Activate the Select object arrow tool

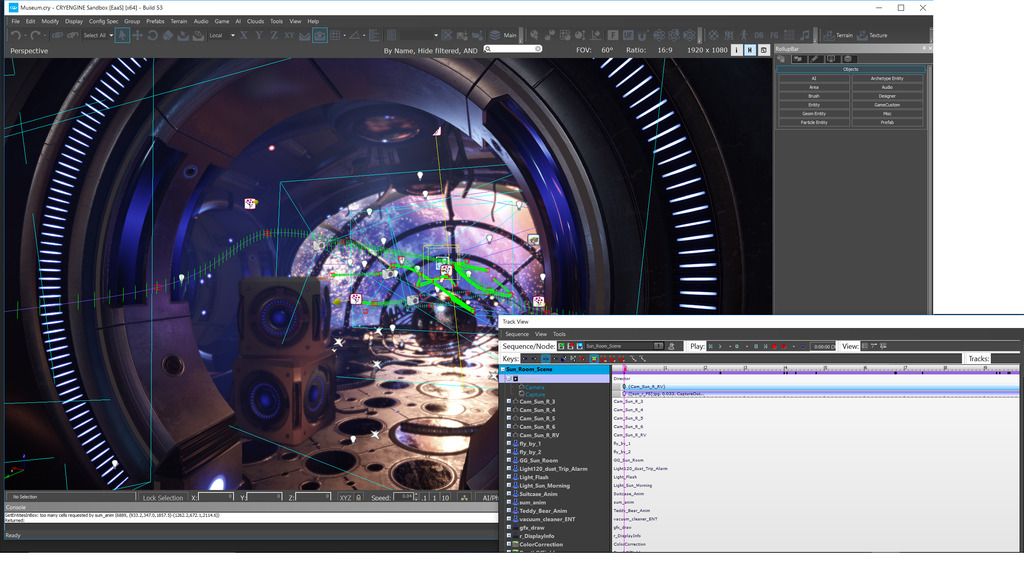coord(122,35)
